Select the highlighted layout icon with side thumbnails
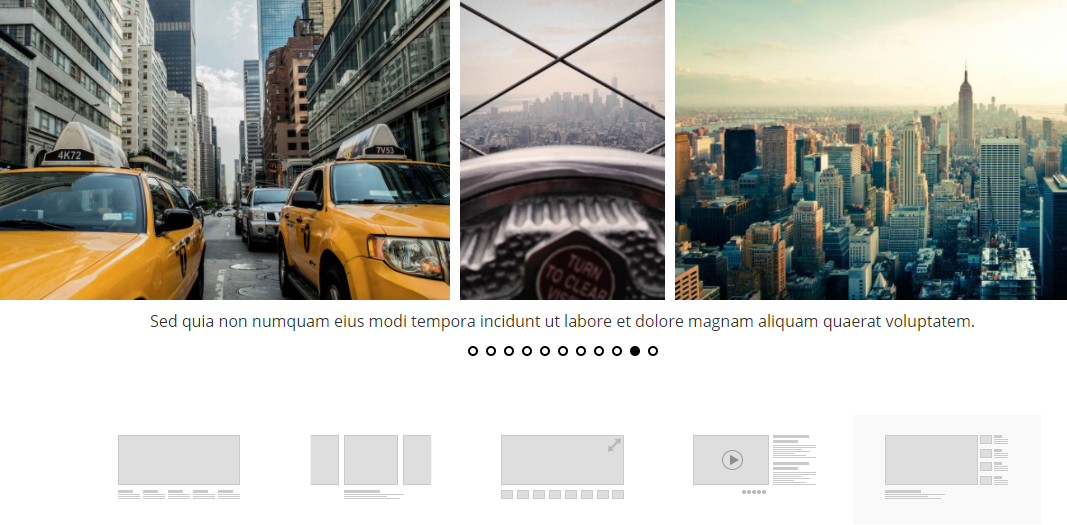The height and width of the screenshot is (525, 1067). [947, 467]
